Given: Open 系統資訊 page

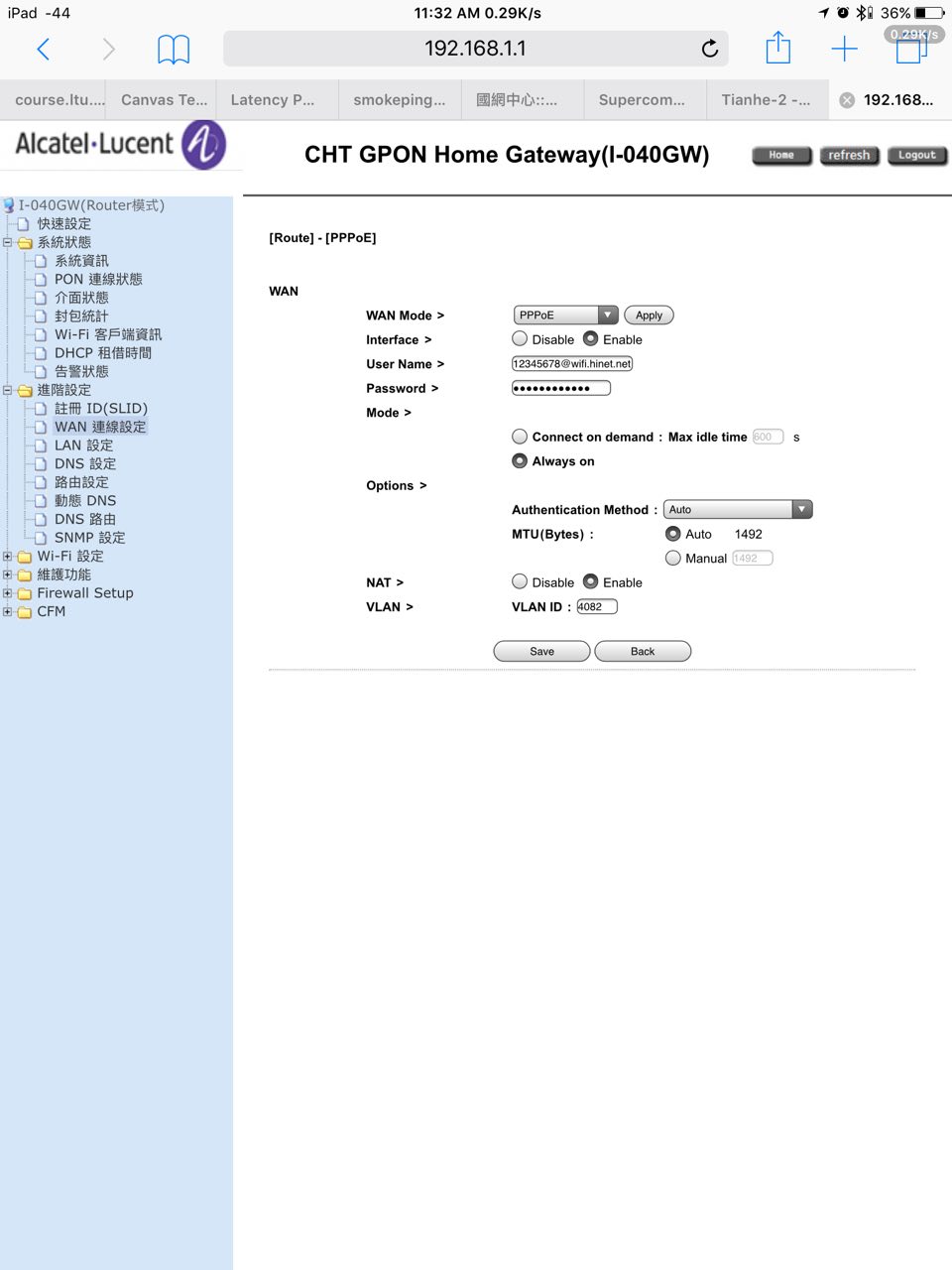Looking at the screenshot, I should [x=81, y=261].
